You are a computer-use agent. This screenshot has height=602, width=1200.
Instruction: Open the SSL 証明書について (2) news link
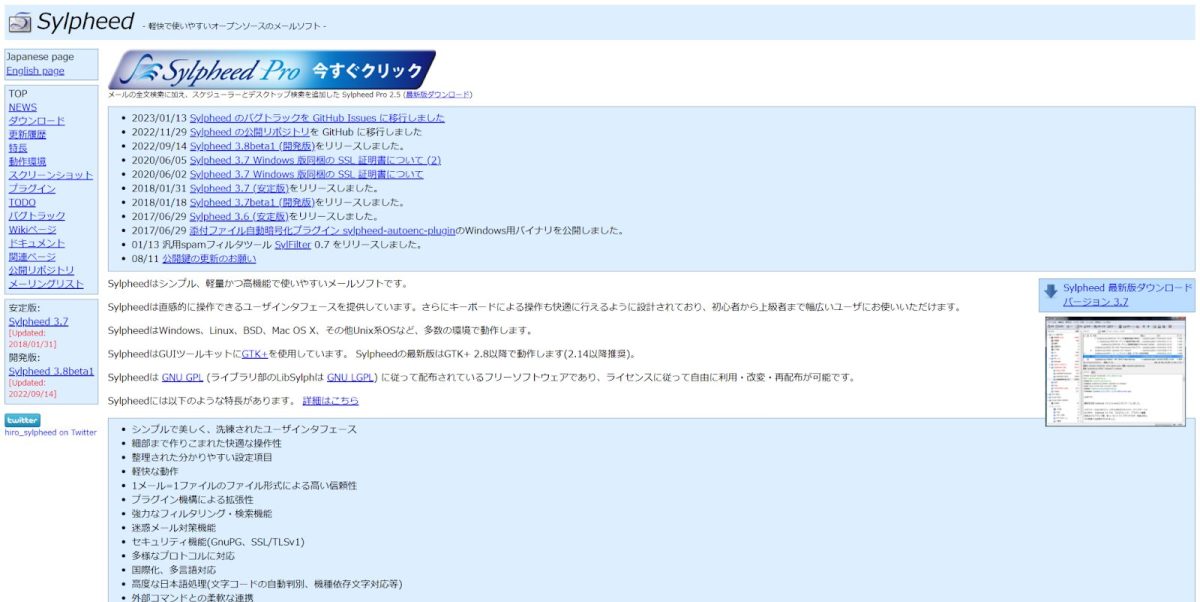(315, 160)
